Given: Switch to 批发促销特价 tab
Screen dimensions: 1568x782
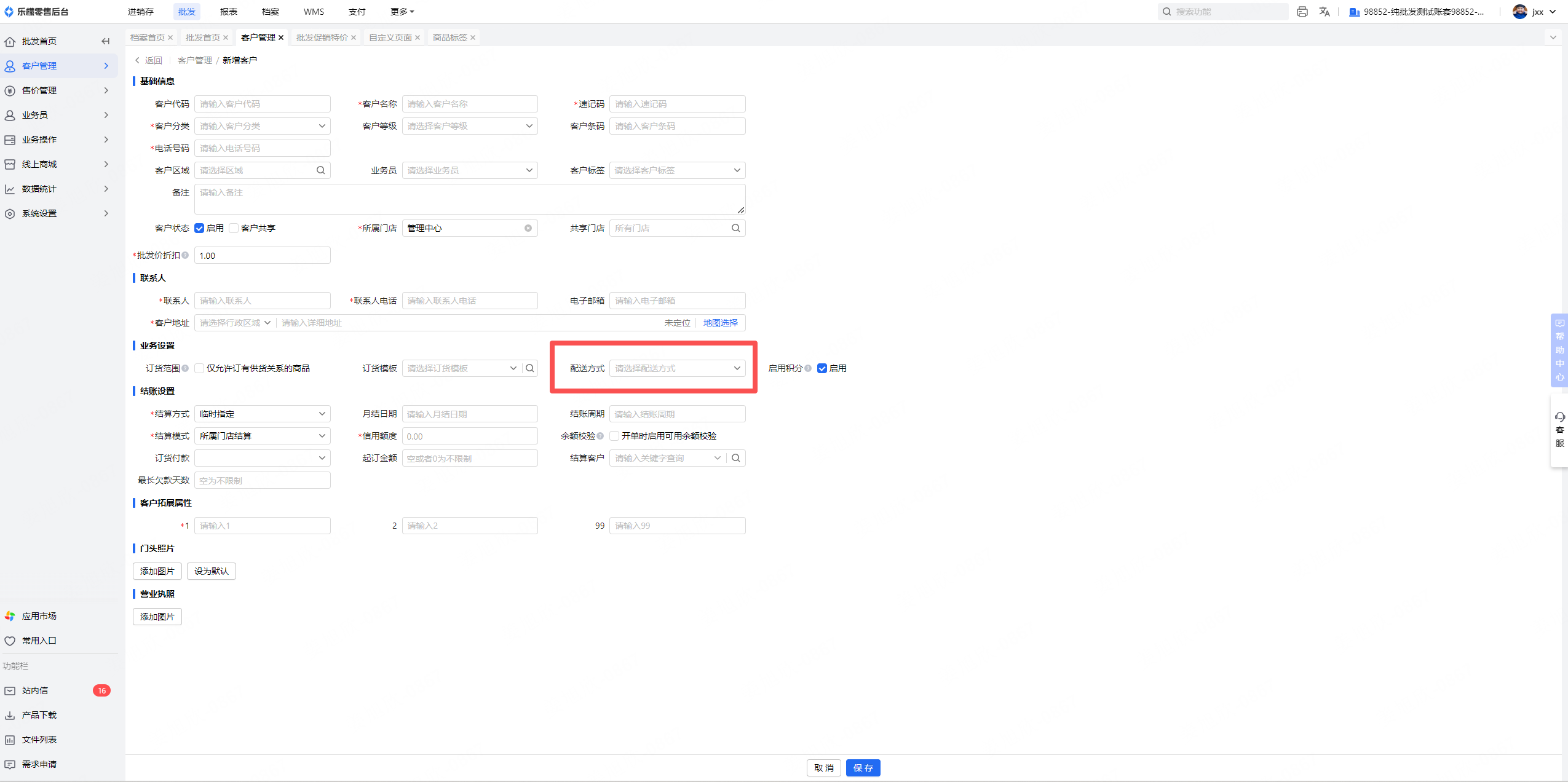Looking at the screenshot, I should pos(322,38).
